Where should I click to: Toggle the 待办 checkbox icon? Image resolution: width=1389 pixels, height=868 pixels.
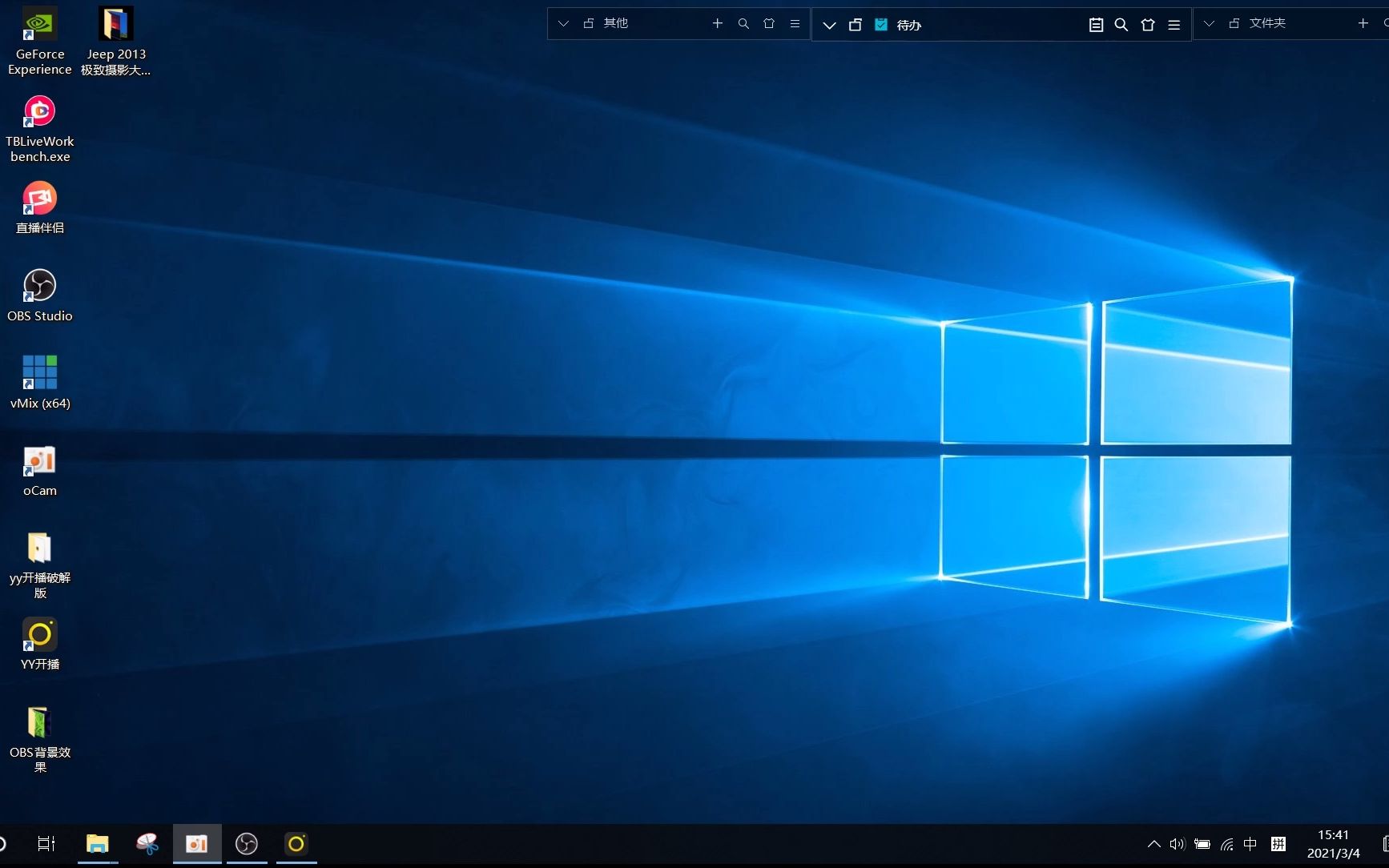pos(881,25)
